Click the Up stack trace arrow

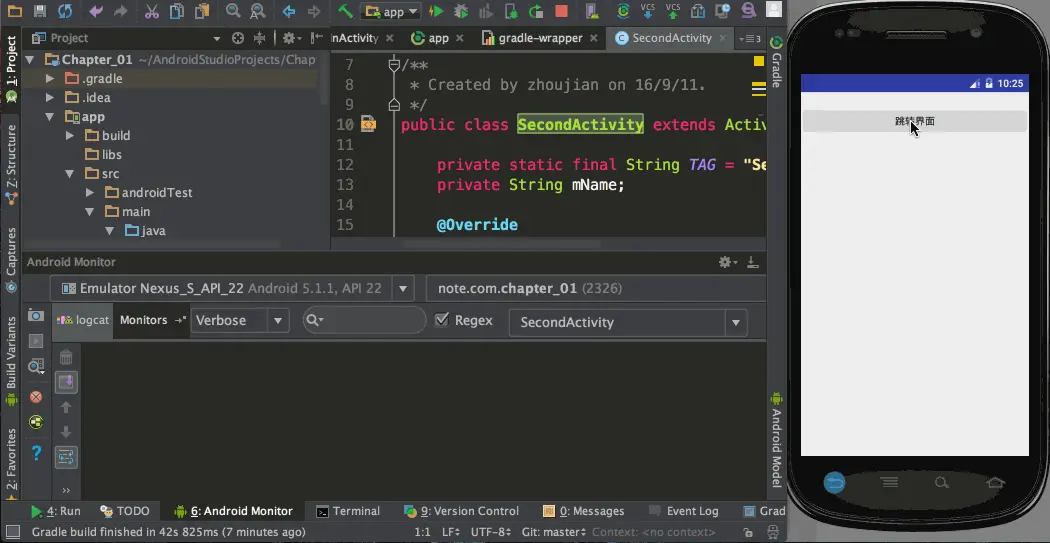(x=66, y=407)
